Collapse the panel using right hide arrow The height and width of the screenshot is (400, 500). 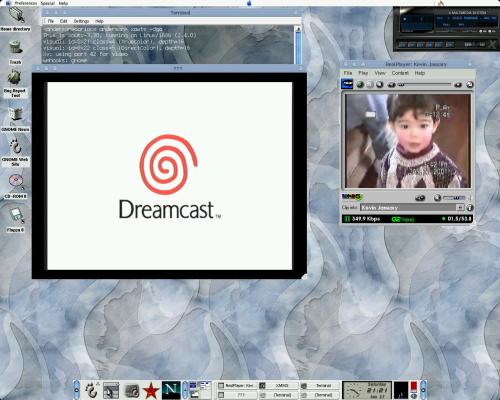[x=423, y=390]
